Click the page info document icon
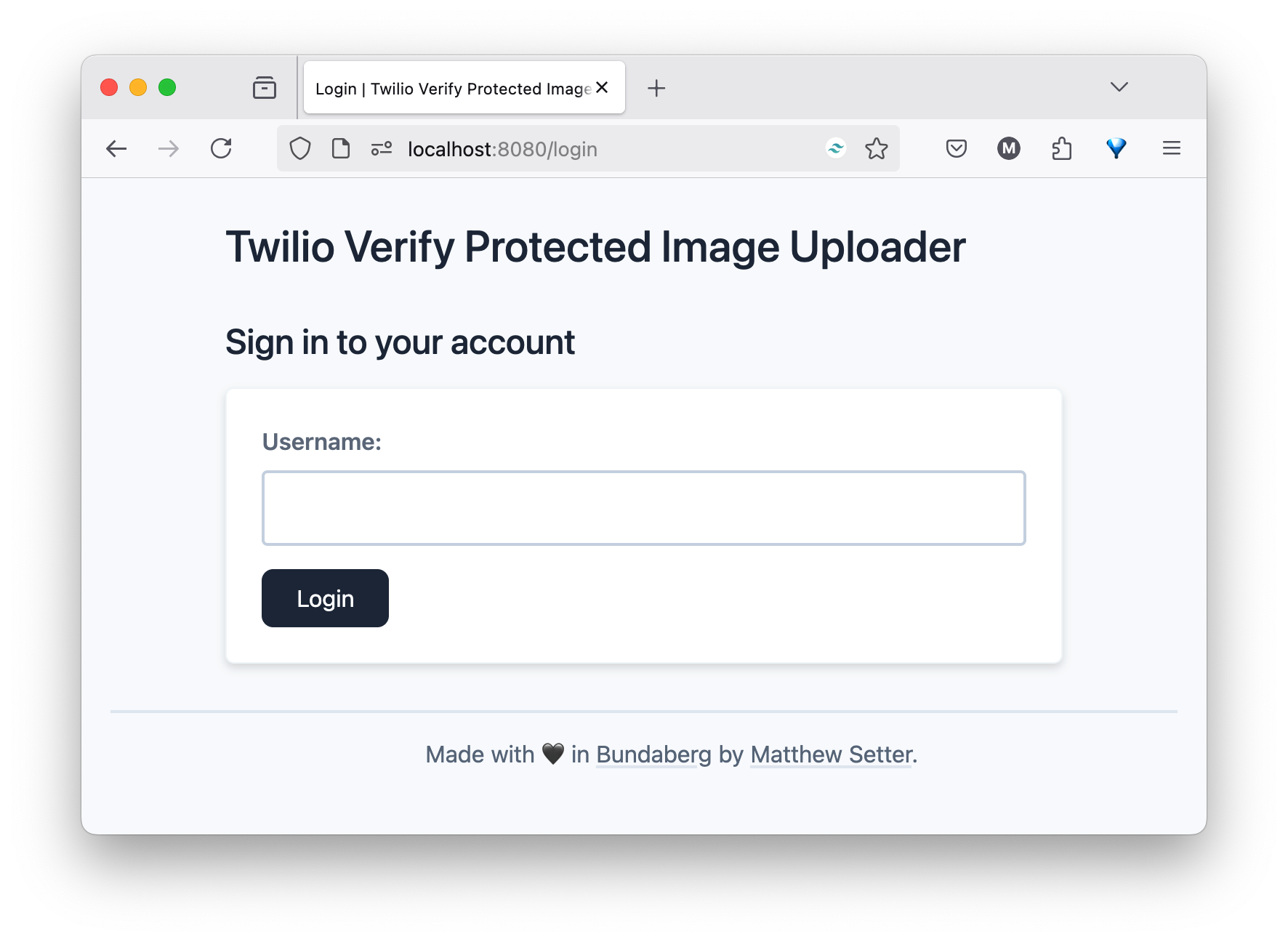 click(341, 149)
